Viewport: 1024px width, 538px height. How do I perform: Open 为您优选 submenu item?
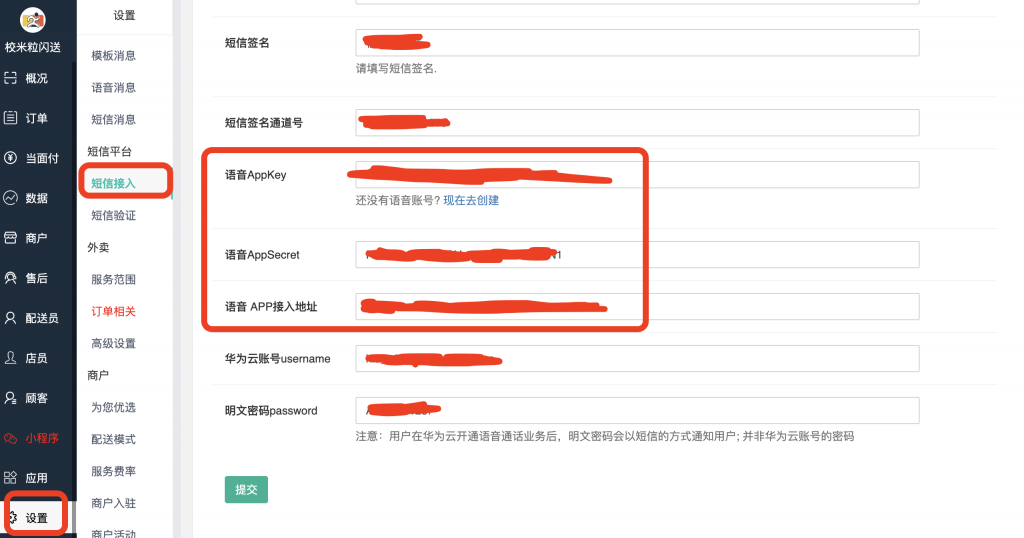point(114,407)
